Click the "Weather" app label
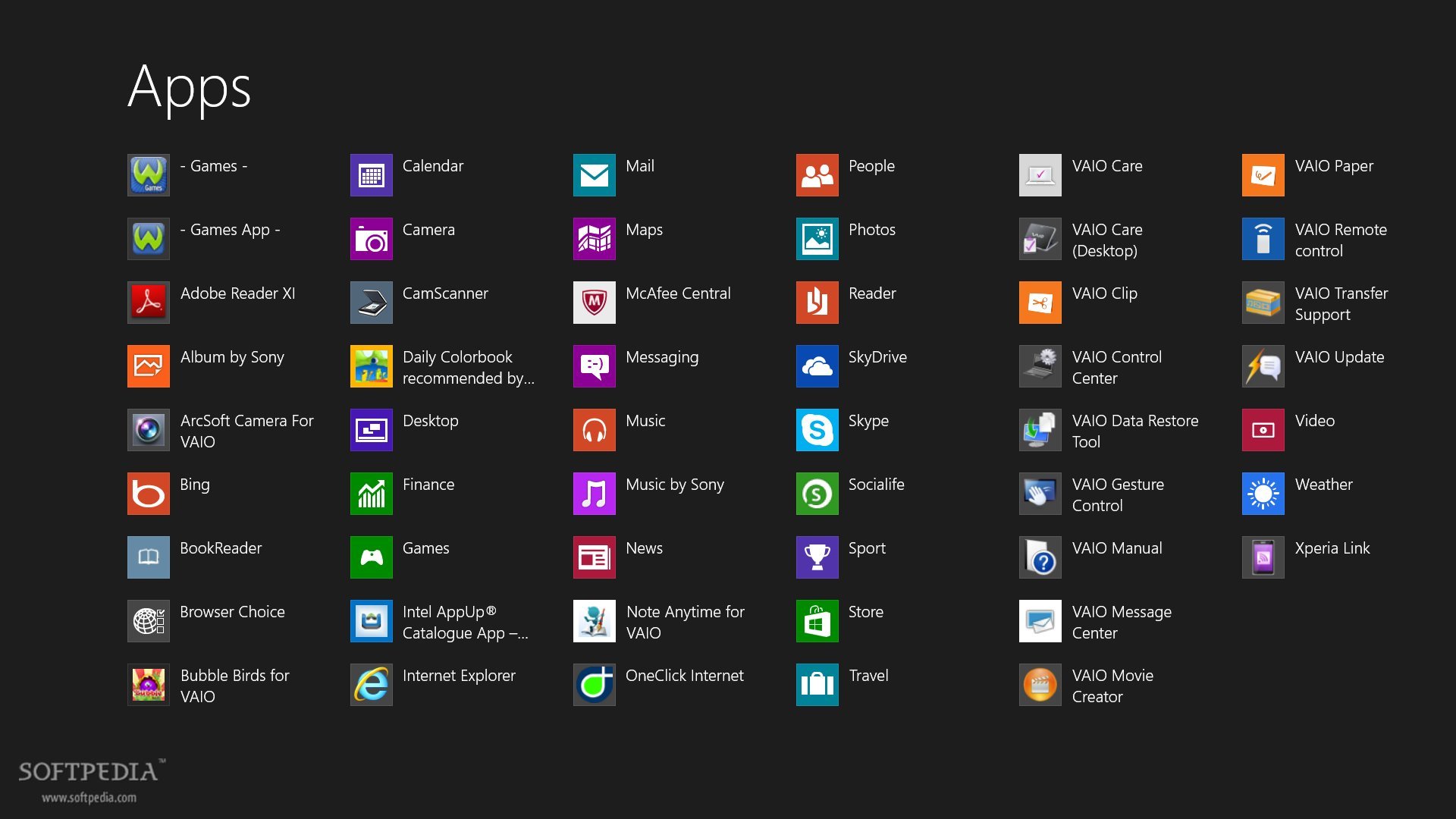The width and height of the screenshot is (1456, 819). pos(1323,485)
